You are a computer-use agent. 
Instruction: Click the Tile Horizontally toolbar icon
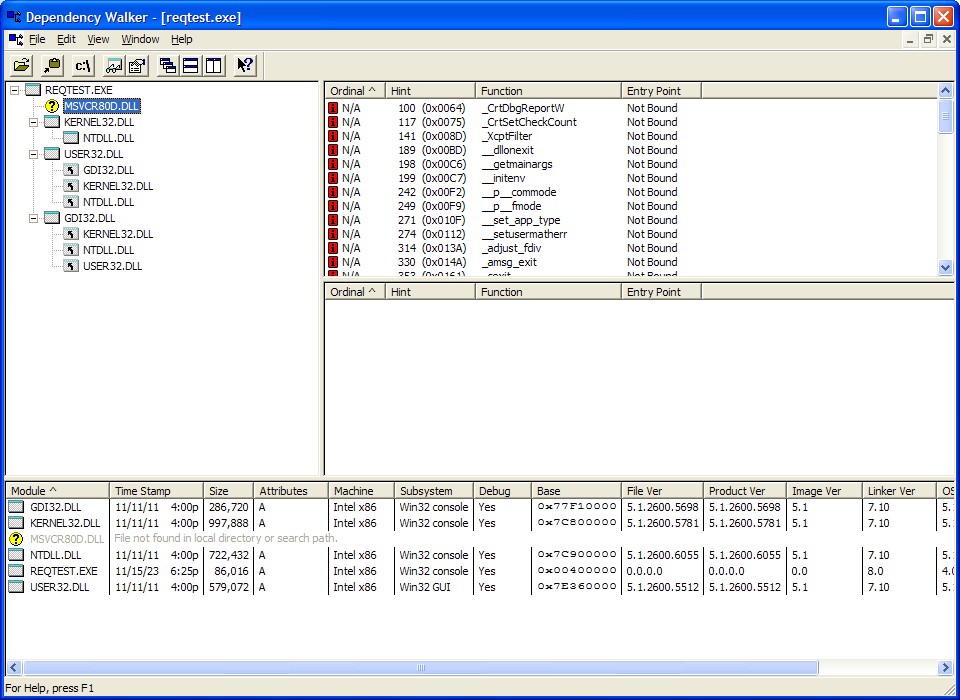[190, 66]
